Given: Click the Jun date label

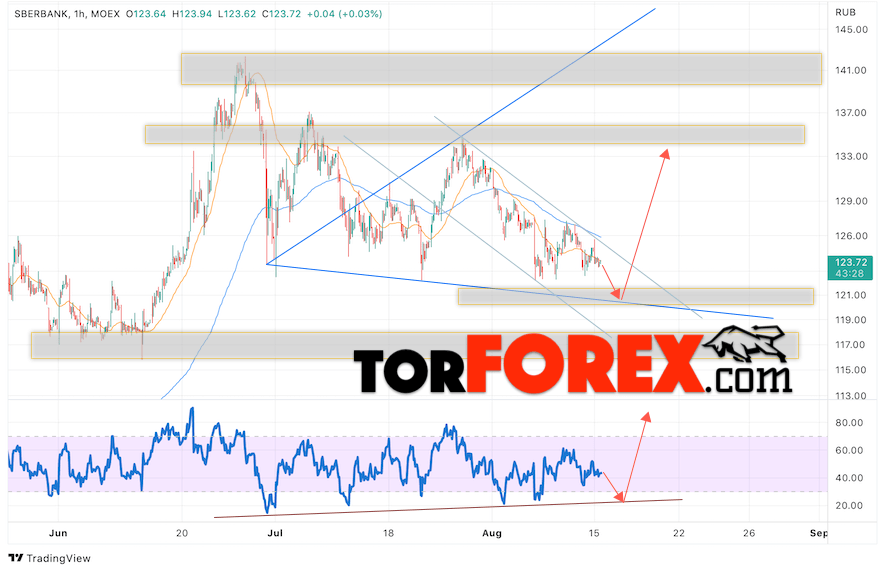Looking at the screenshot, I should (58, 533).
